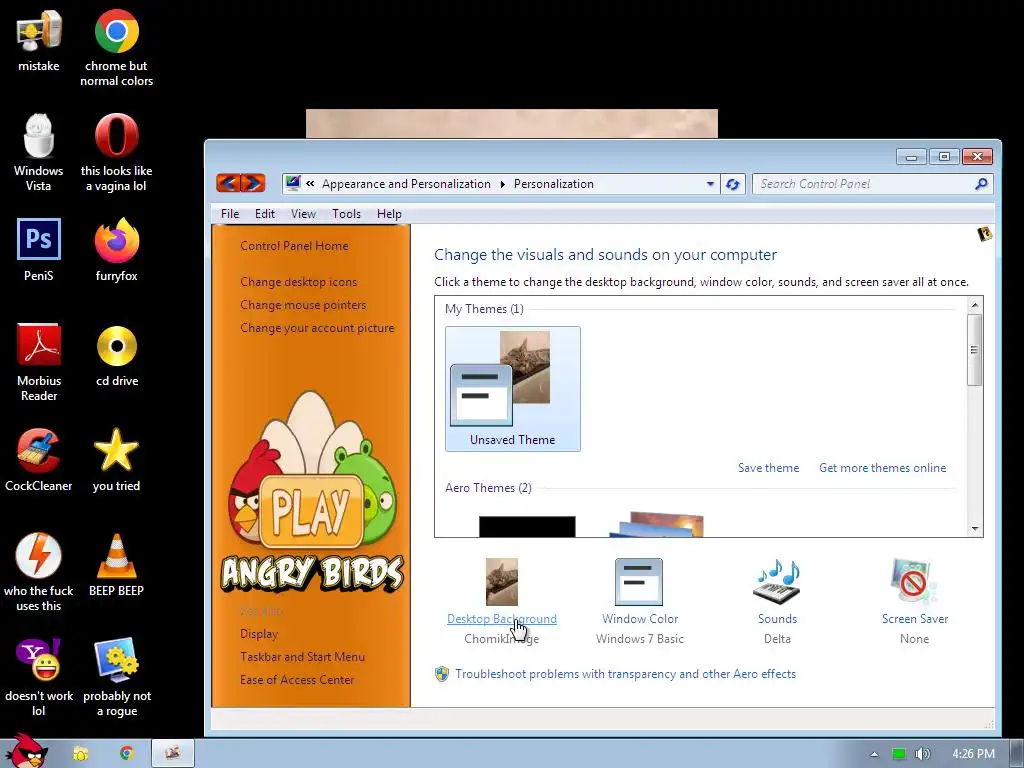Click the help icon at top right

984,234
